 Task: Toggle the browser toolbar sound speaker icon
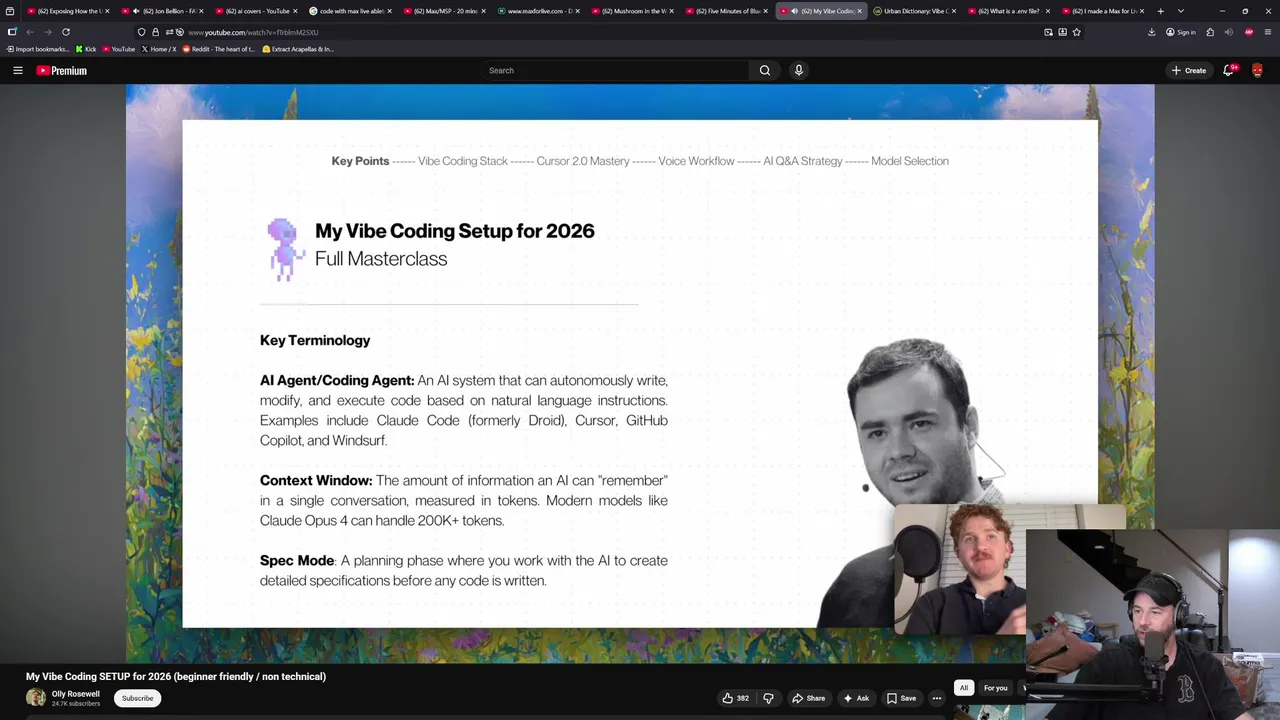(x=1229, y=32)
